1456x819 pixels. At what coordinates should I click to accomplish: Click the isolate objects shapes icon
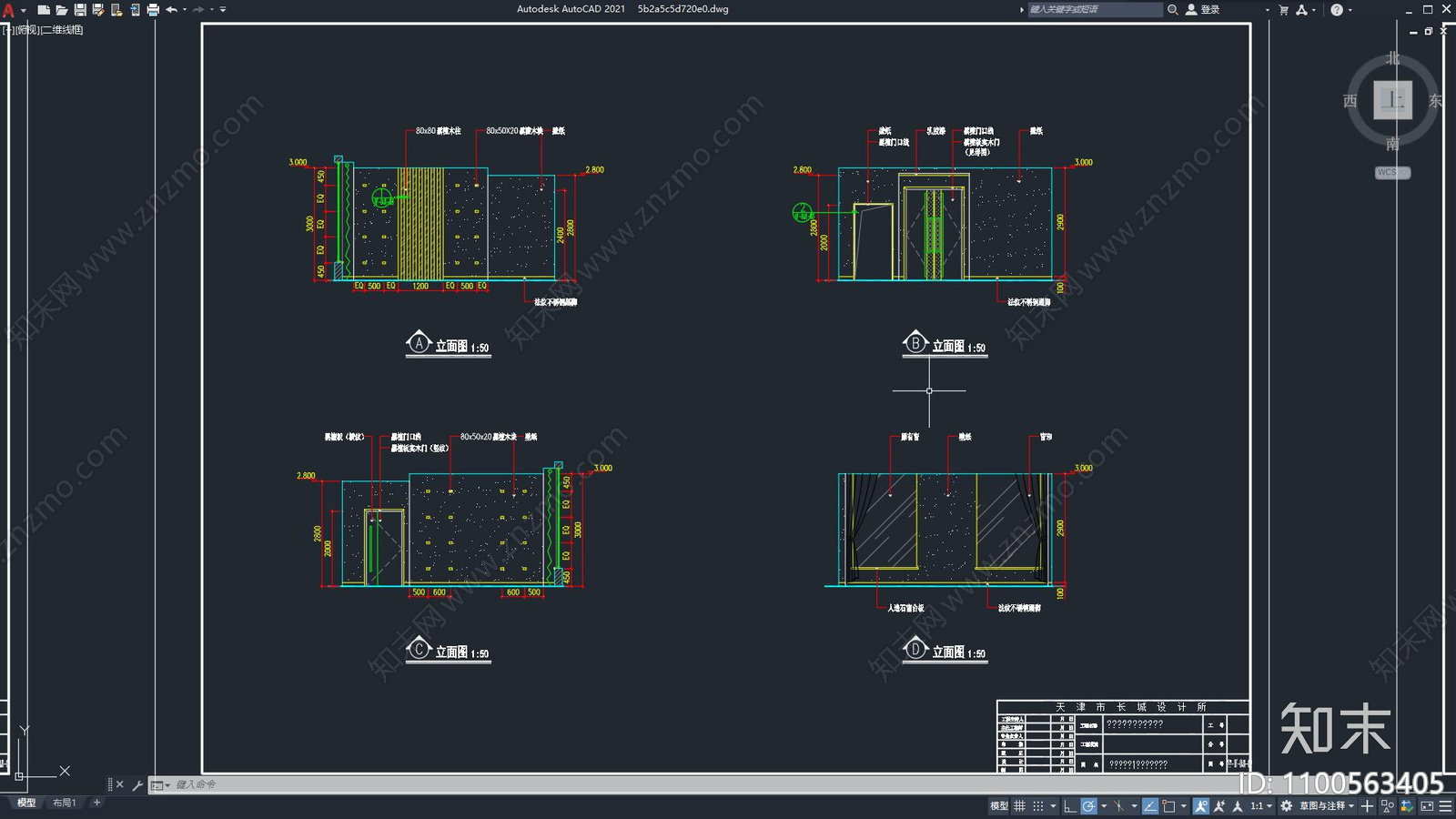coord(1387,806)
